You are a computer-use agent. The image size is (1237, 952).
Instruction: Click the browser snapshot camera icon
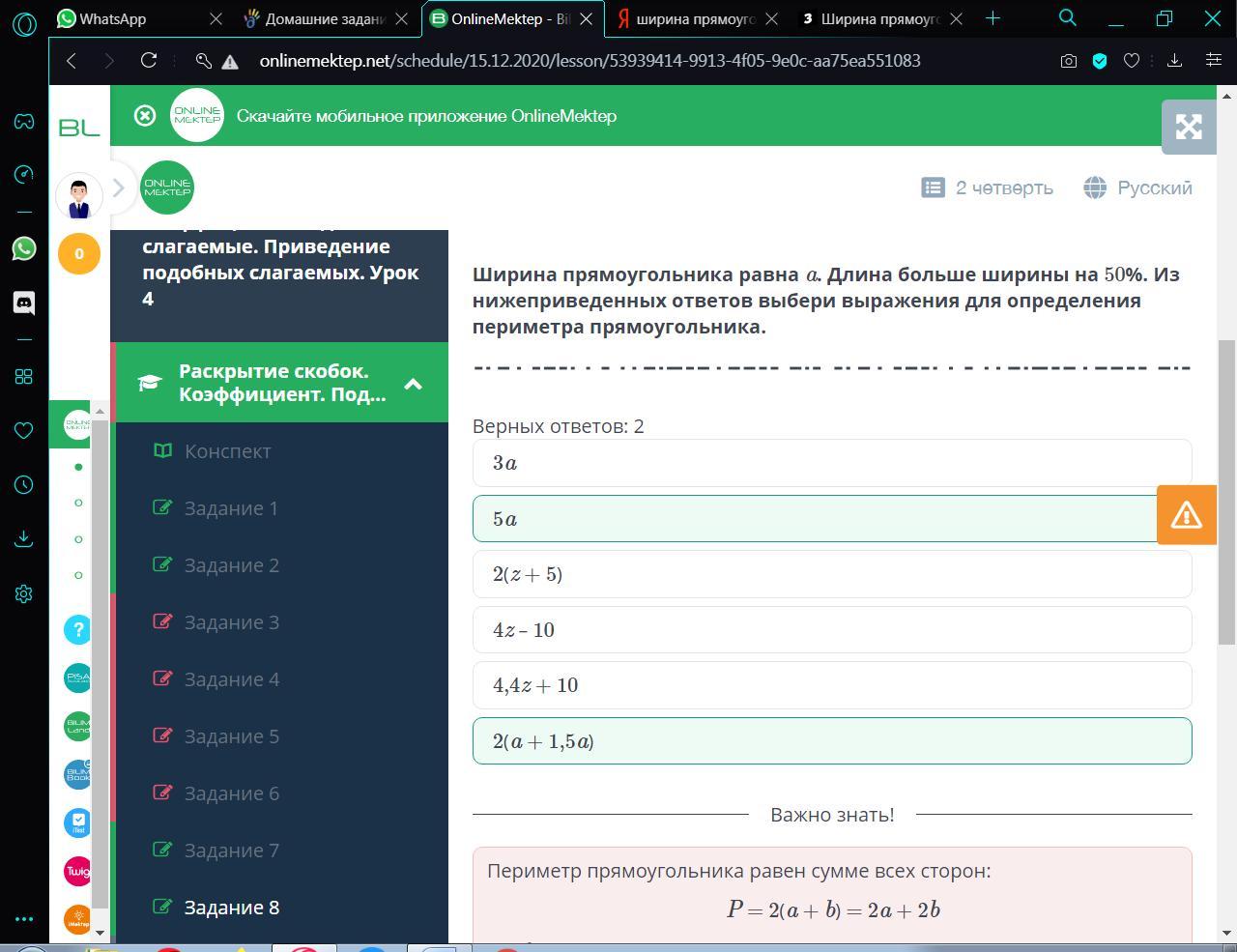[1068, 61]
